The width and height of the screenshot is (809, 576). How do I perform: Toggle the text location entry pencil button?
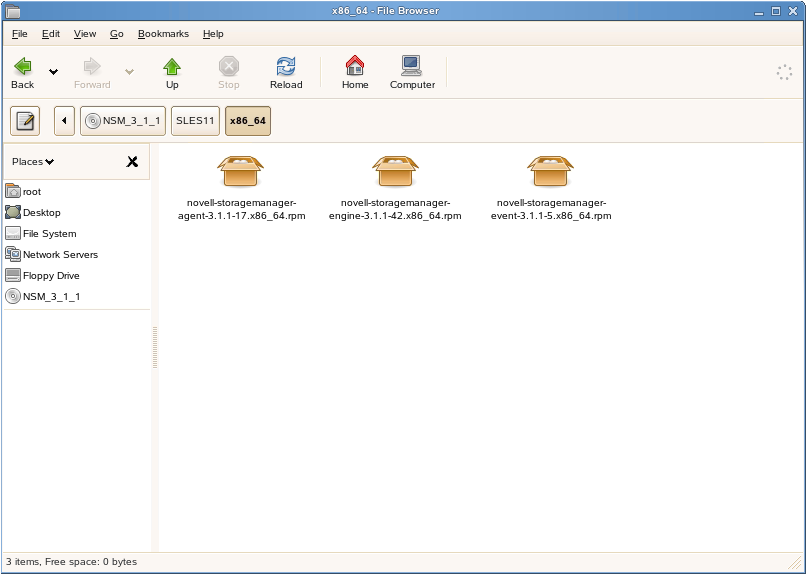[25, 121]
